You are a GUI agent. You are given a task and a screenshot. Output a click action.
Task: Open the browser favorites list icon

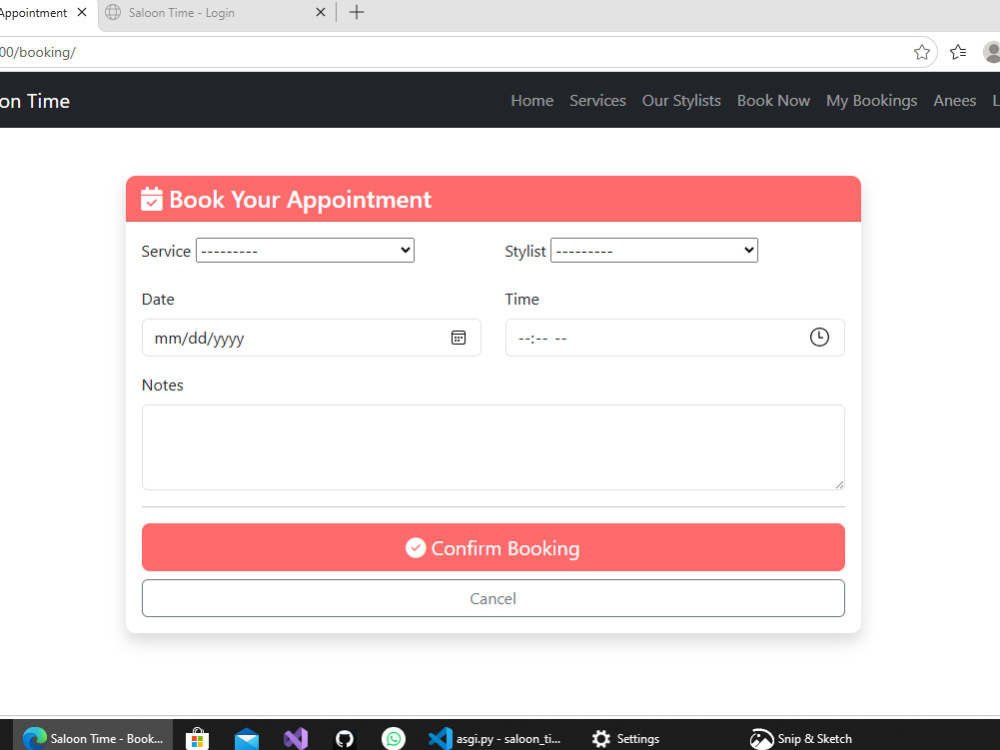point(958,52)
